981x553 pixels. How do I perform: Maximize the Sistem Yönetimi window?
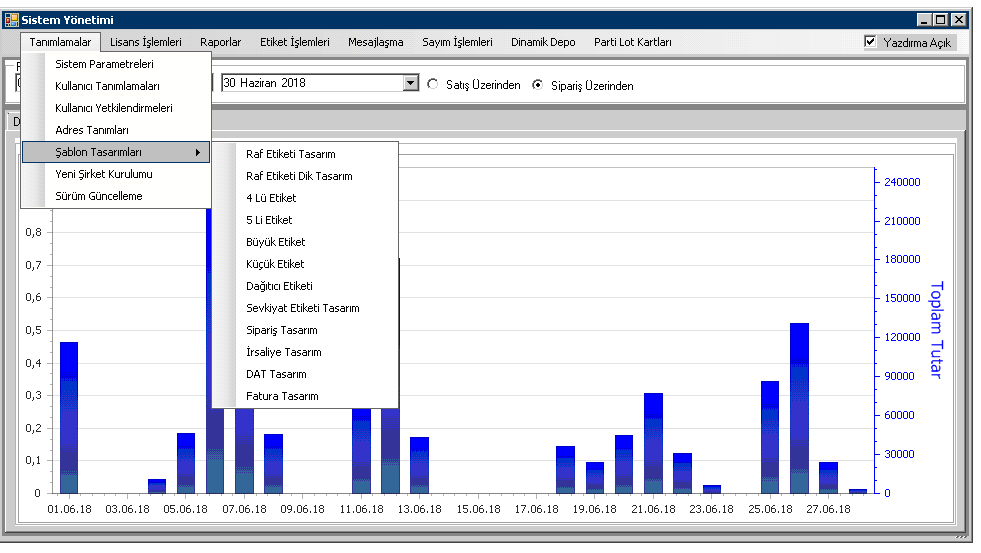click(940, 20)
